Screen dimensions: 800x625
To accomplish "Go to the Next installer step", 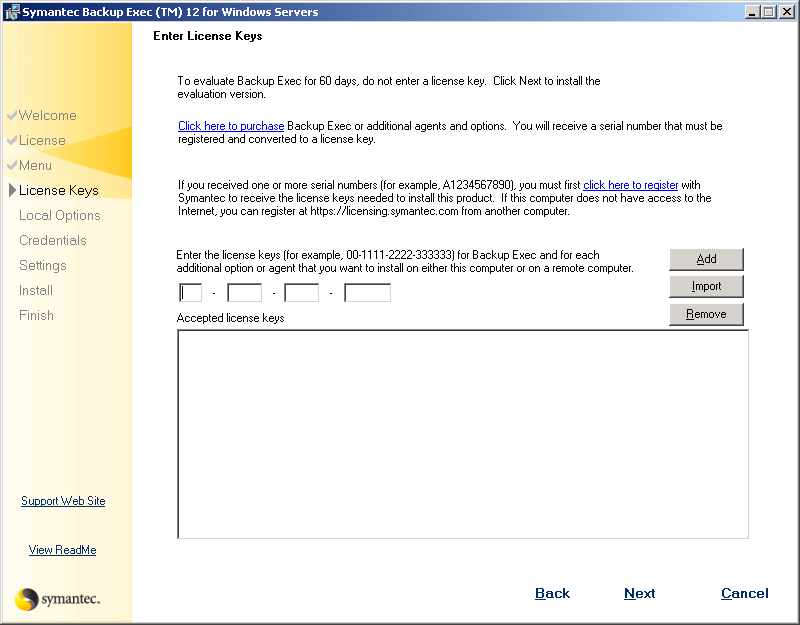I will click(x=639, y=593).
